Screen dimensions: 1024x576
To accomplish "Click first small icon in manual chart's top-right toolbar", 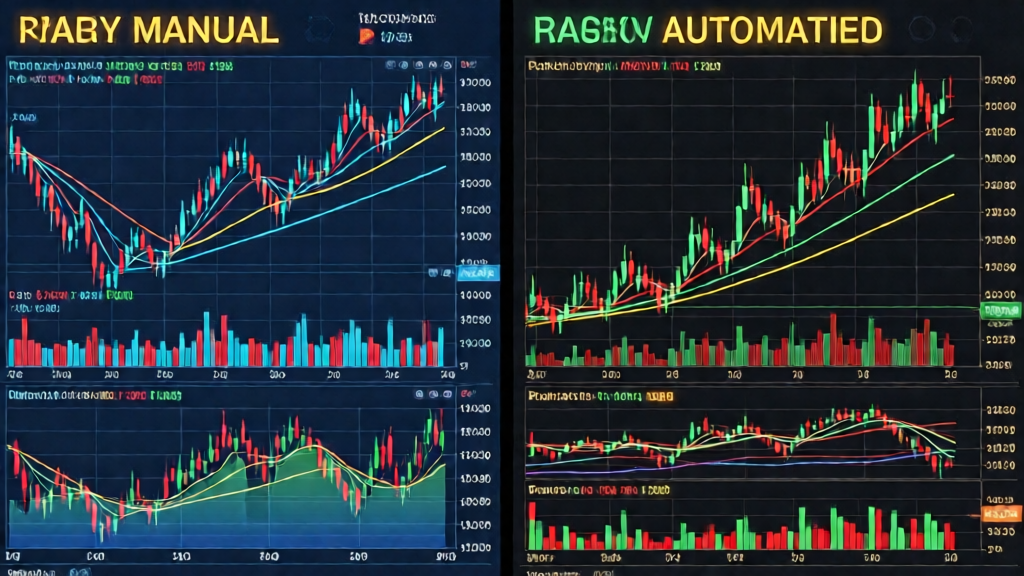I will click(391, 65).
